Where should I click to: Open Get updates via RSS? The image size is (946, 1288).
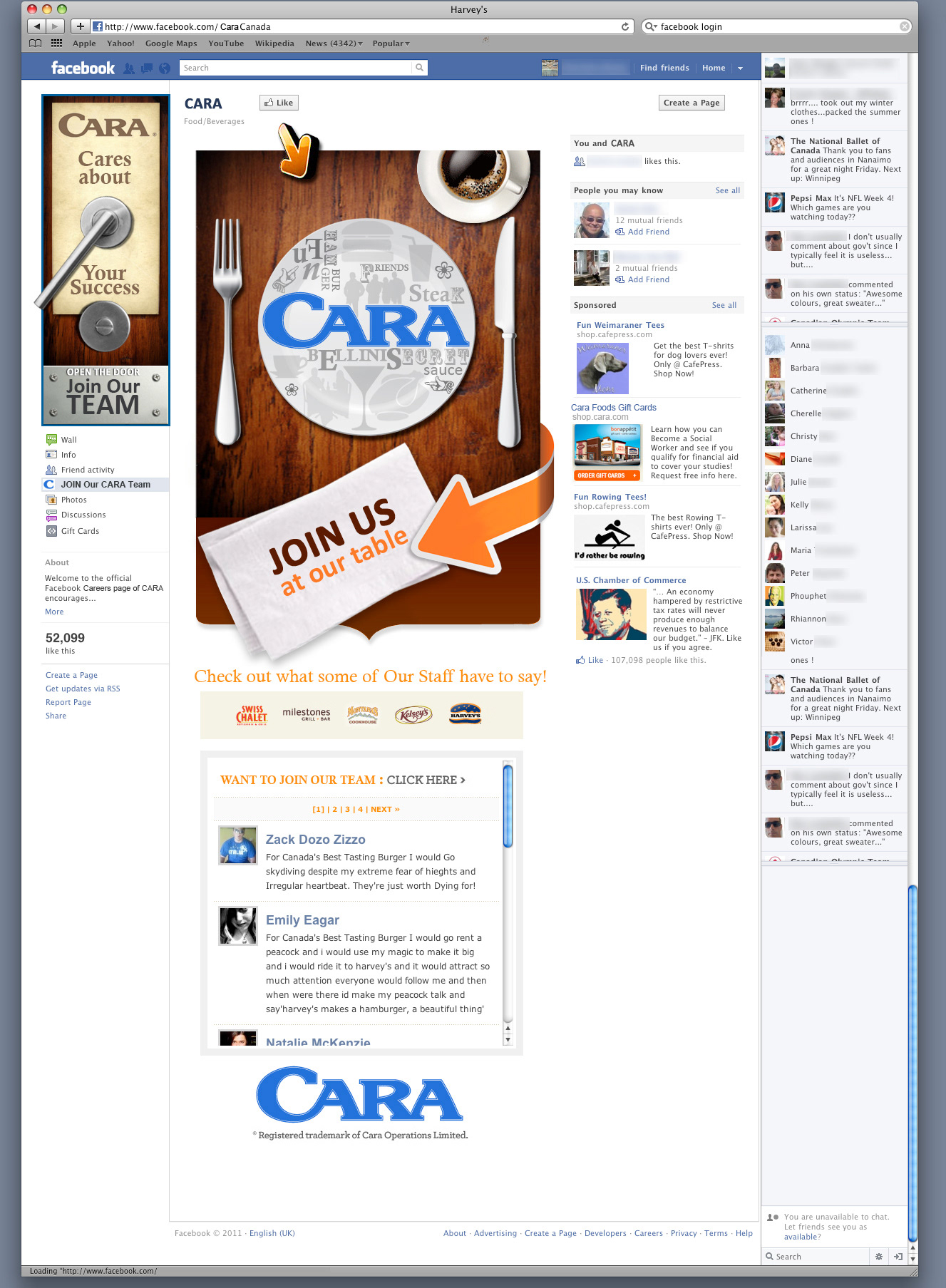pos(83,689)
